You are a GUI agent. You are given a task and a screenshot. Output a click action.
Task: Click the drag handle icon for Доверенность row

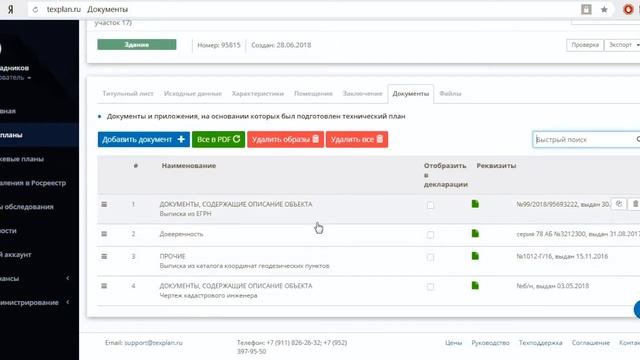pos(104,234)
